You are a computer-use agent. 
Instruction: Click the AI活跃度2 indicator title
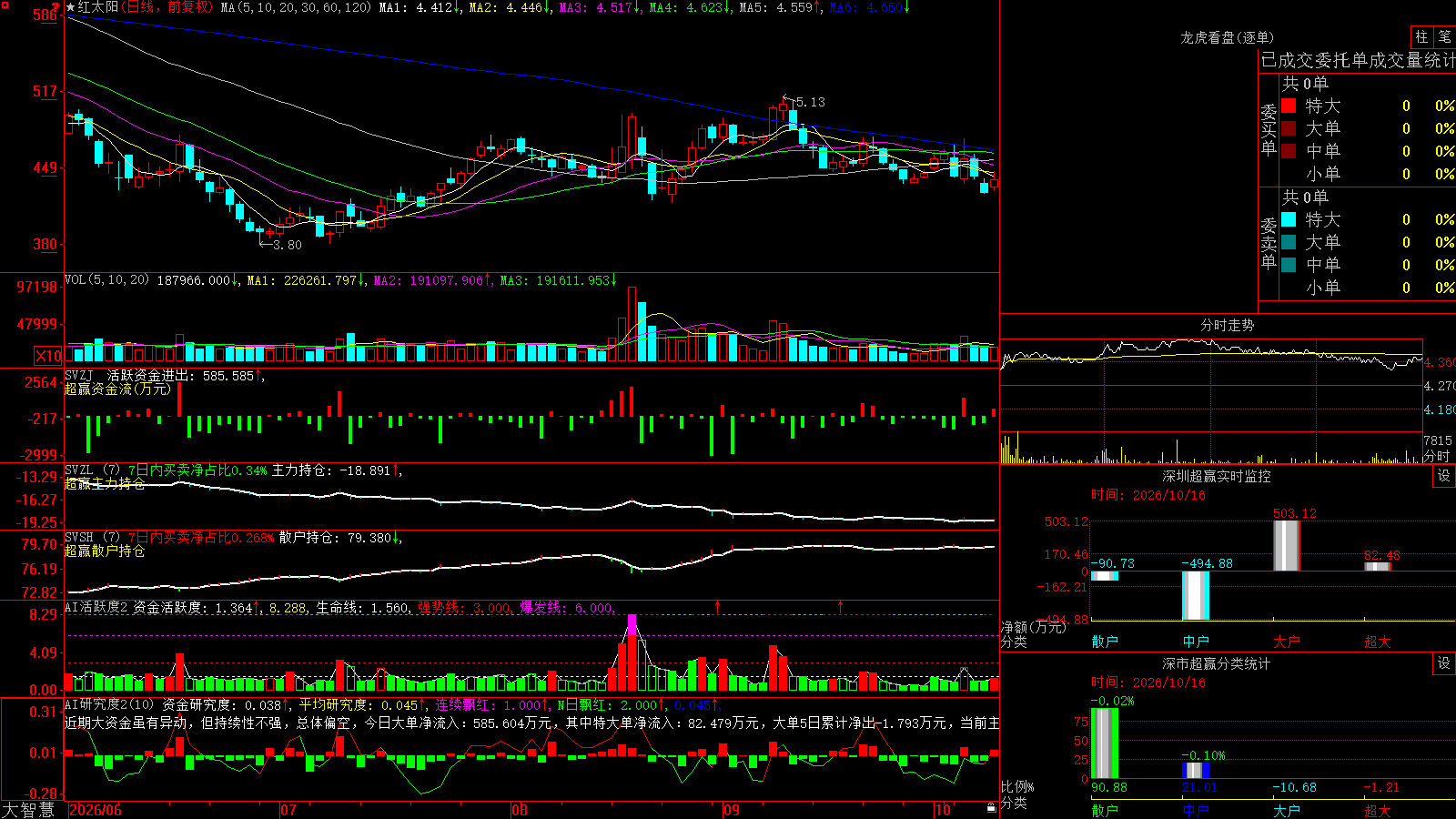pyautogui.click(x=96, y=607)
